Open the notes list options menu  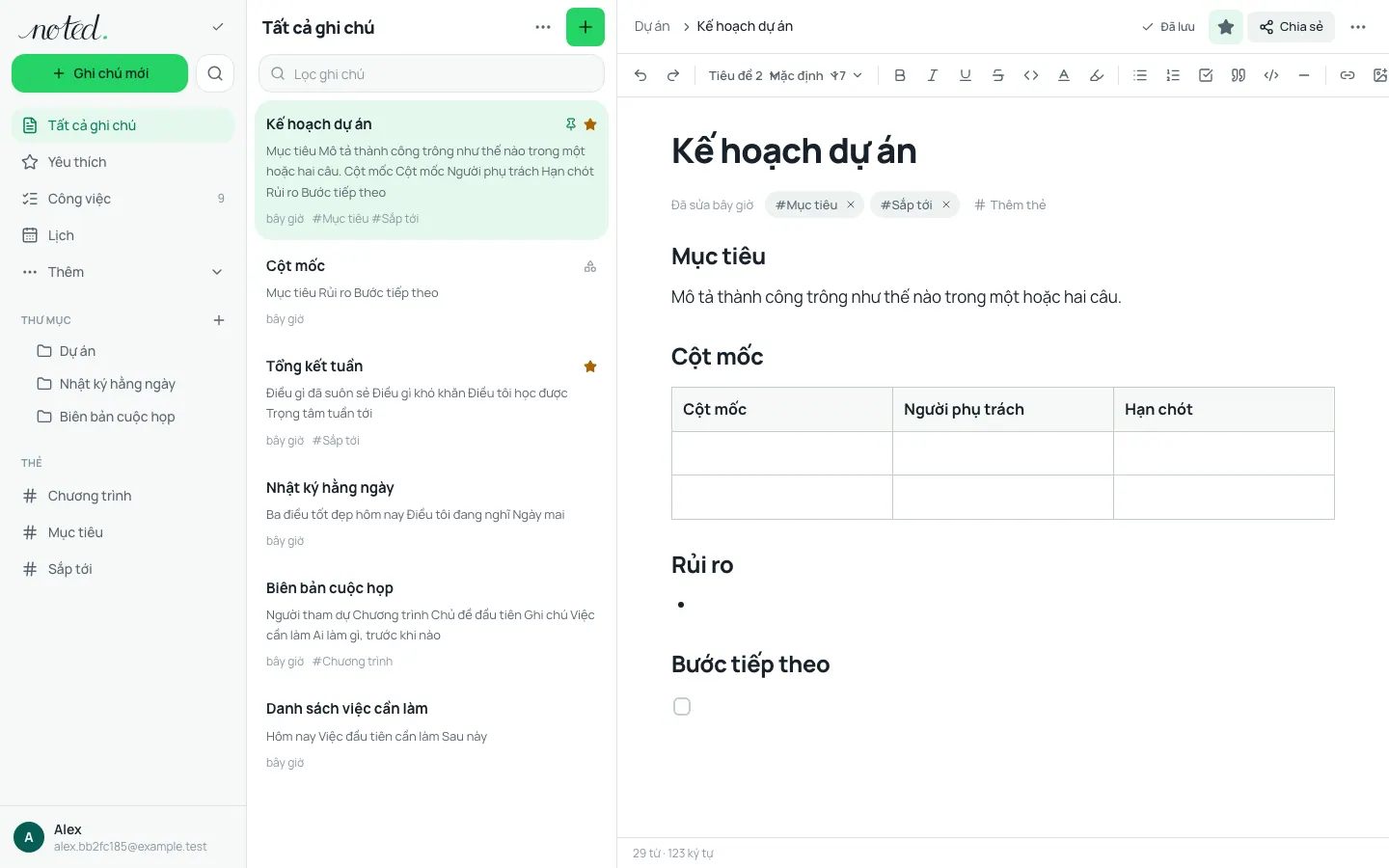543,27
